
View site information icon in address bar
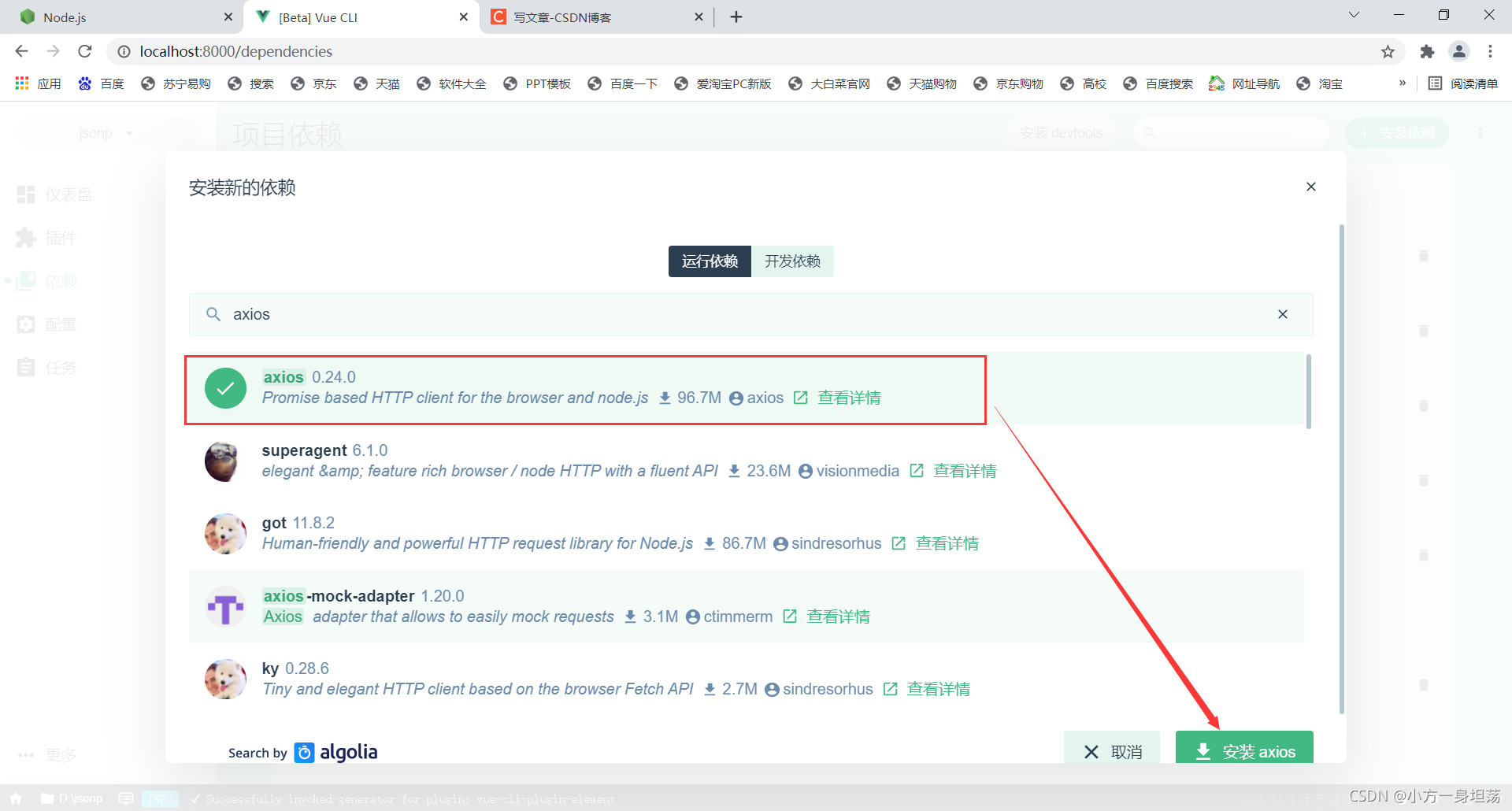click(124, 51)
